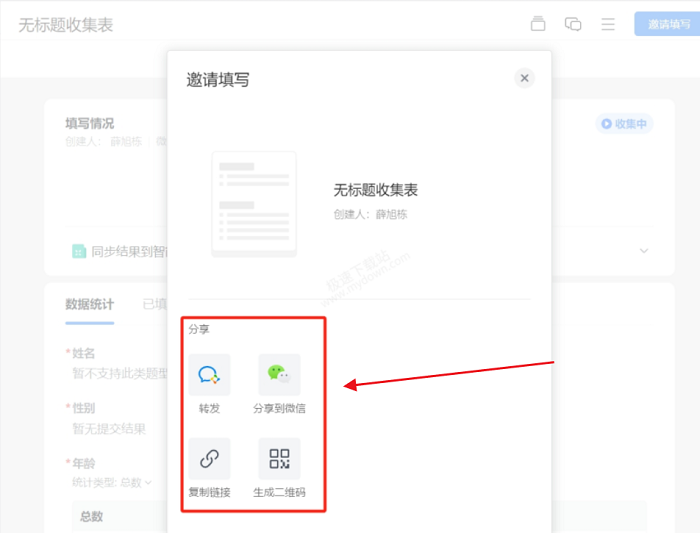Share the form to WeChat
Screen dimensions: 700x533
pyautogui.click(x=279, y=375)
